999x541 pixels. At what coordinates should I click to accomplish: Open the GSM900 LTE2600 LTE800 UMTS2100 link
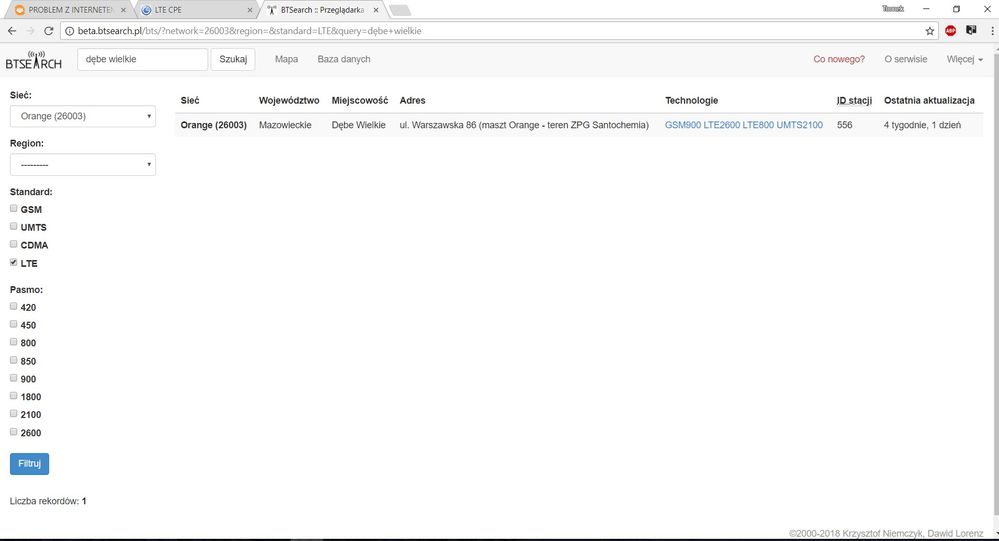(743, 125)
